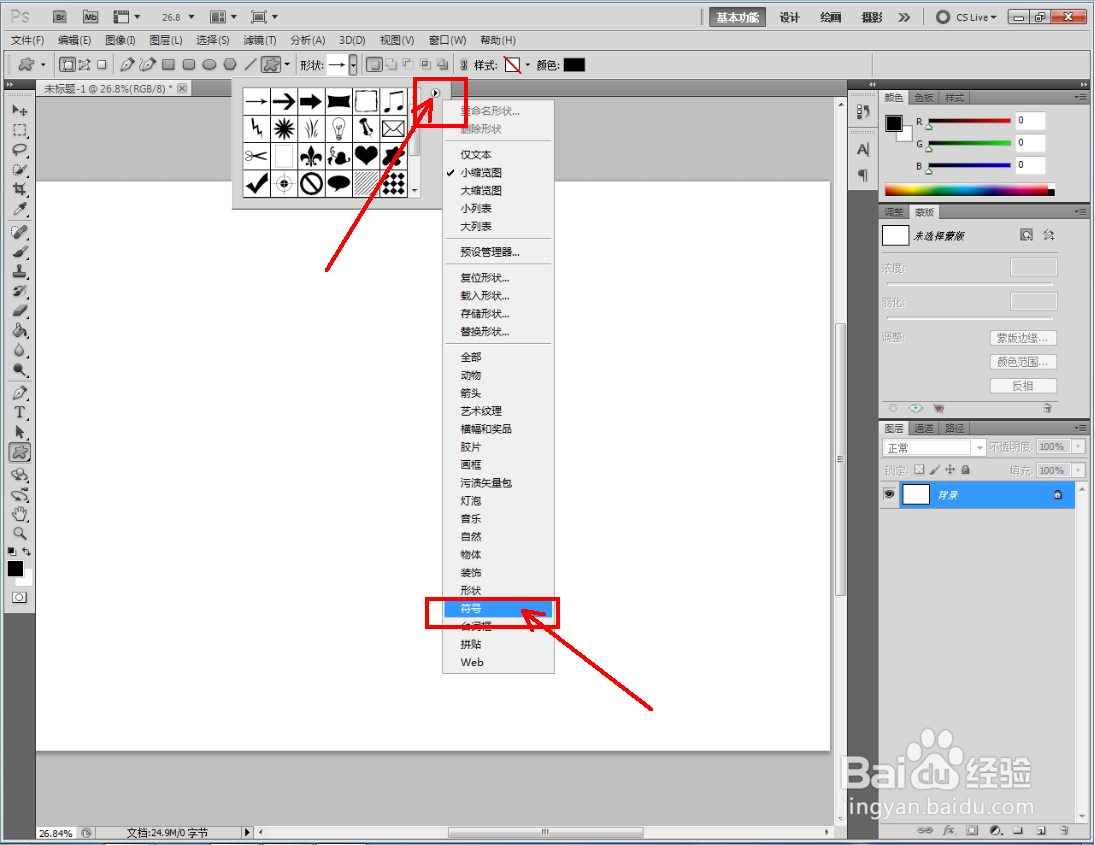Select the Custom Shape tool in toolbox
Viewport: 1095px width, 845px height.
tap(20, 453)
